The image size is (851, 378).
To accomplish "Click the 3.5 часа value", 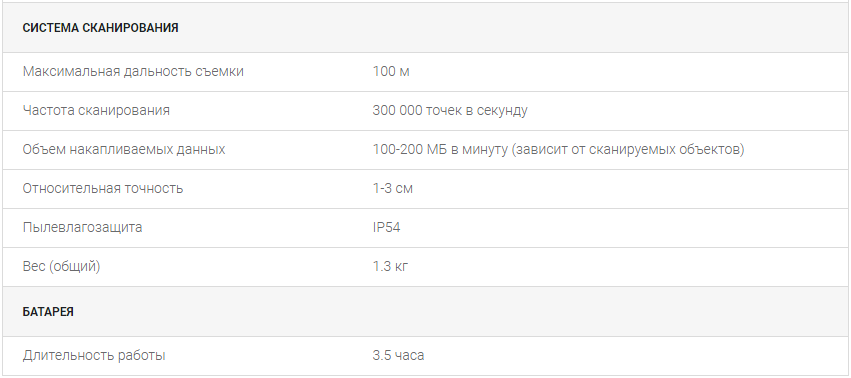I will 398,356.
